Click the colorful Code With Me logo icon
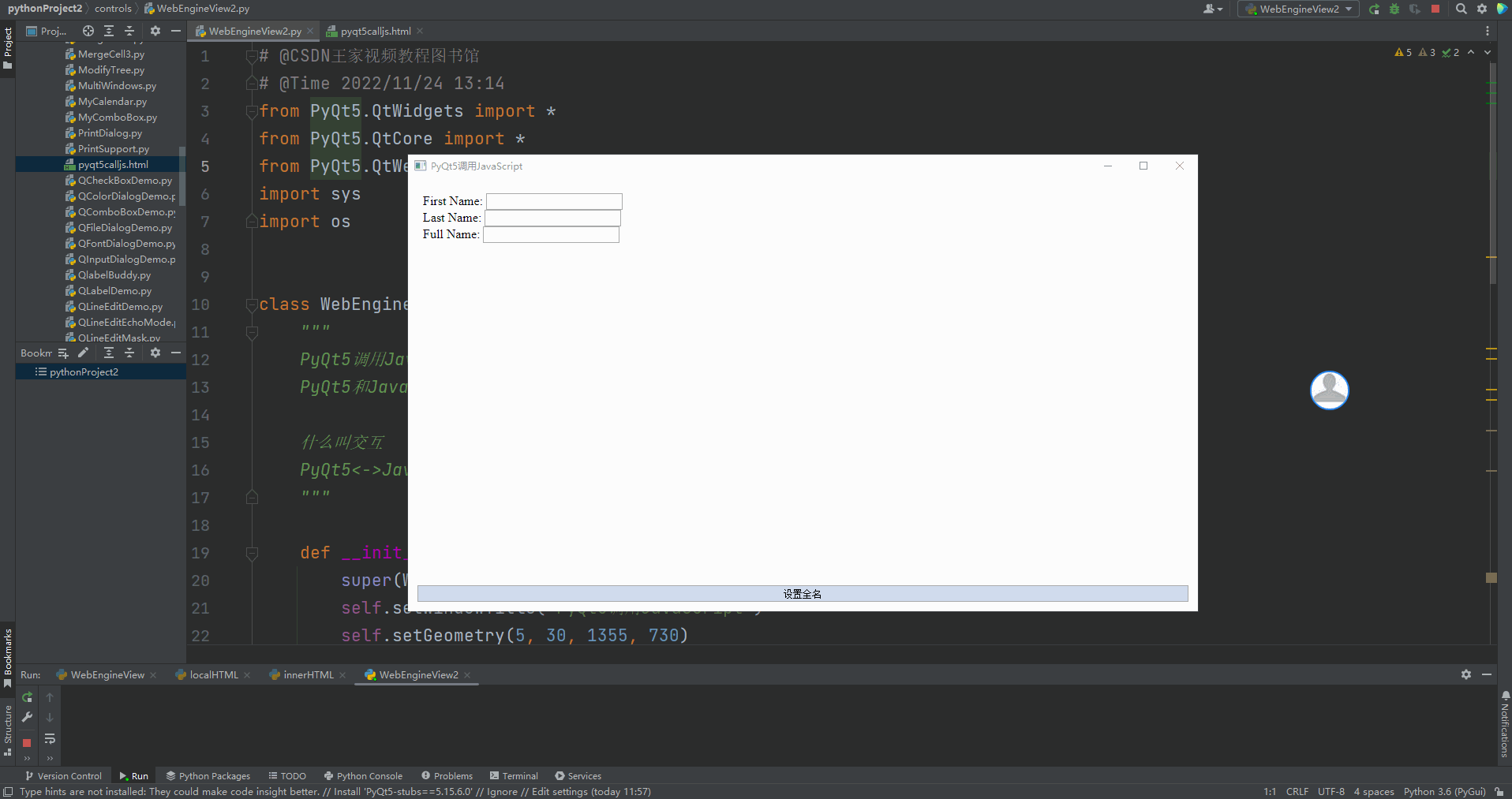The height and width of the screenshot is (799, 1512). click(1502, 9)
